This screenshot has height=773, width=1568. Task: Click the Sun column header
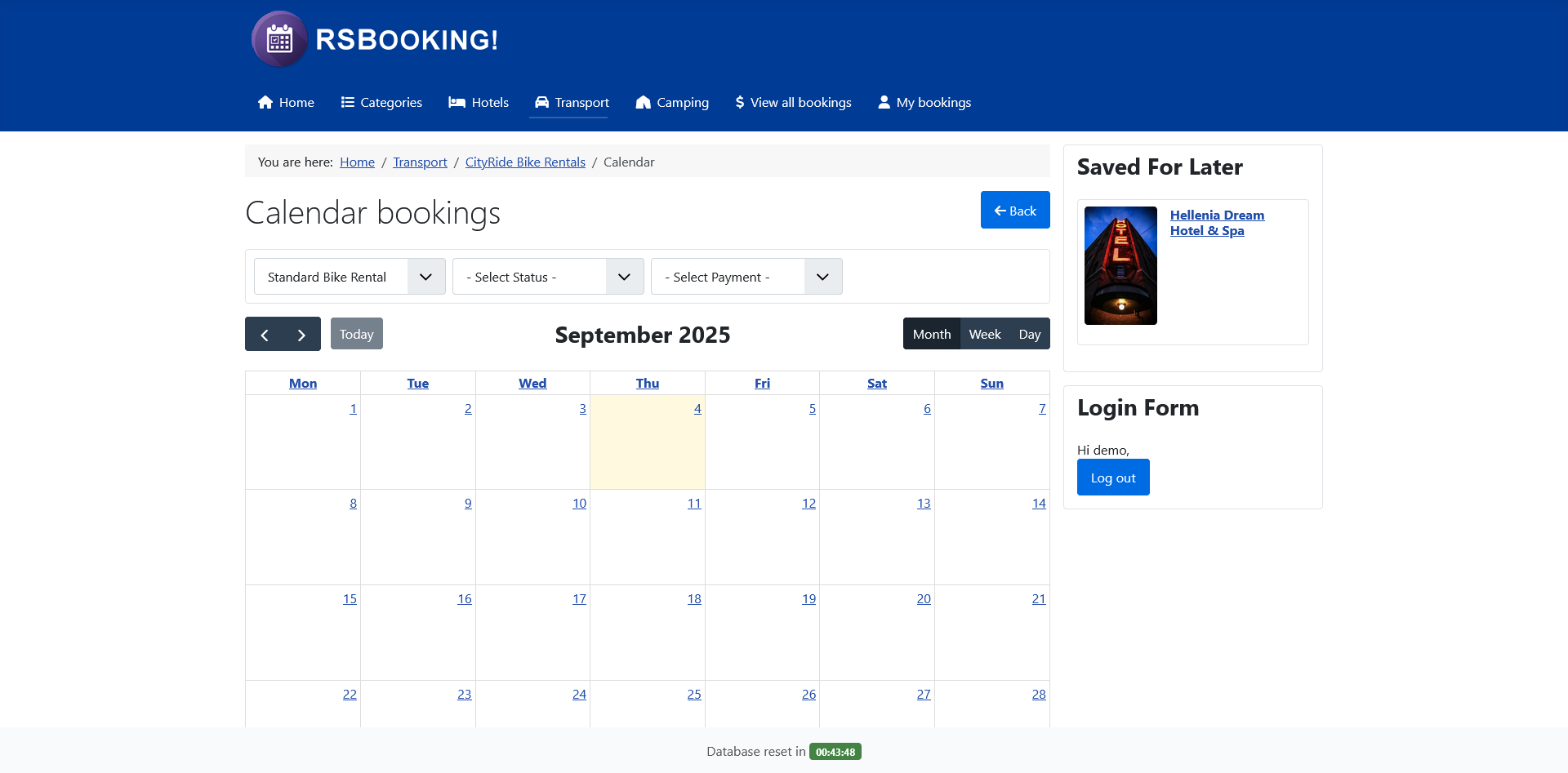[x=992, y=383]
